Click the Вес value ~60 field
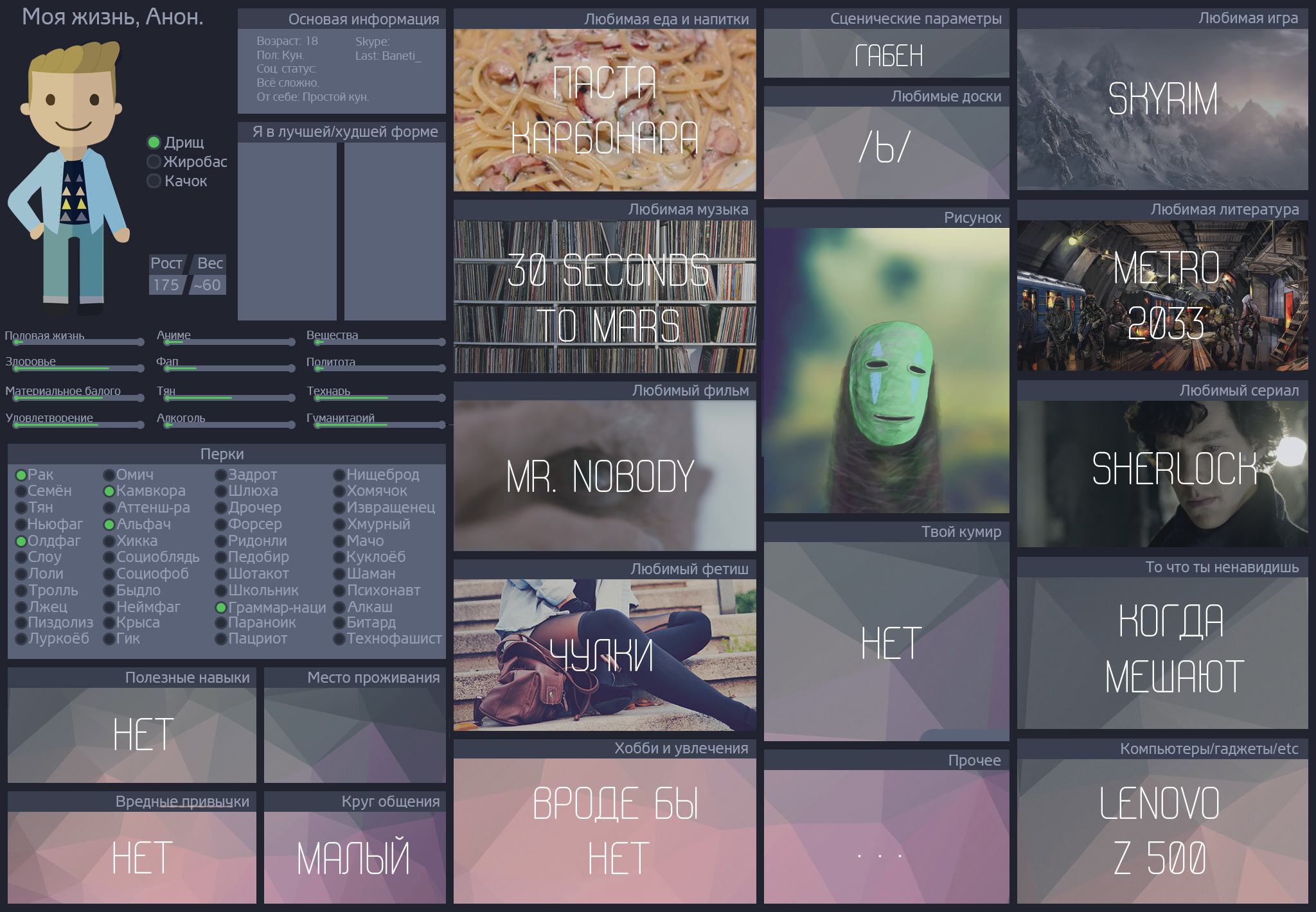The image size is (1316, 912). click(x=208, y=285)
